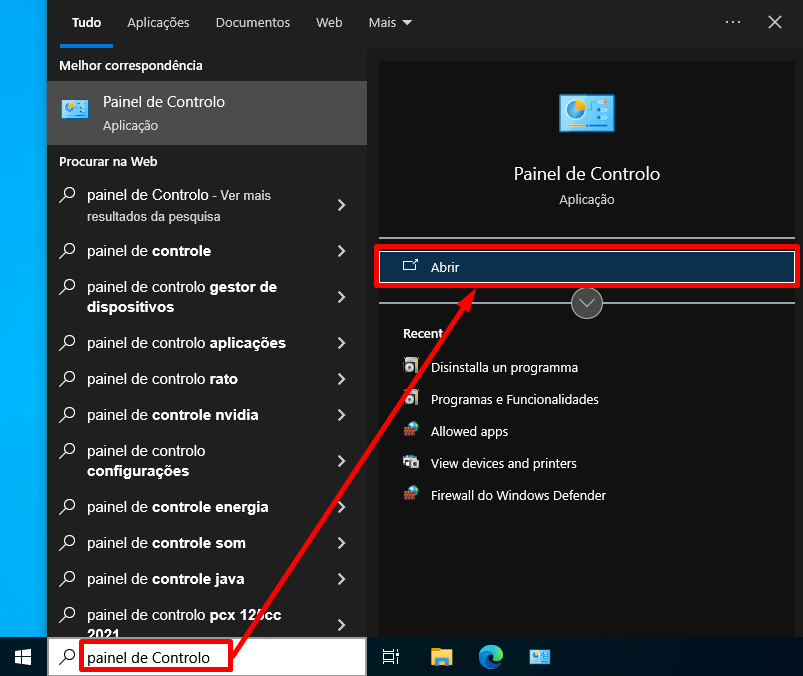
Task: Click Abrir to open Control Panel
Action: tap(587, 267)
